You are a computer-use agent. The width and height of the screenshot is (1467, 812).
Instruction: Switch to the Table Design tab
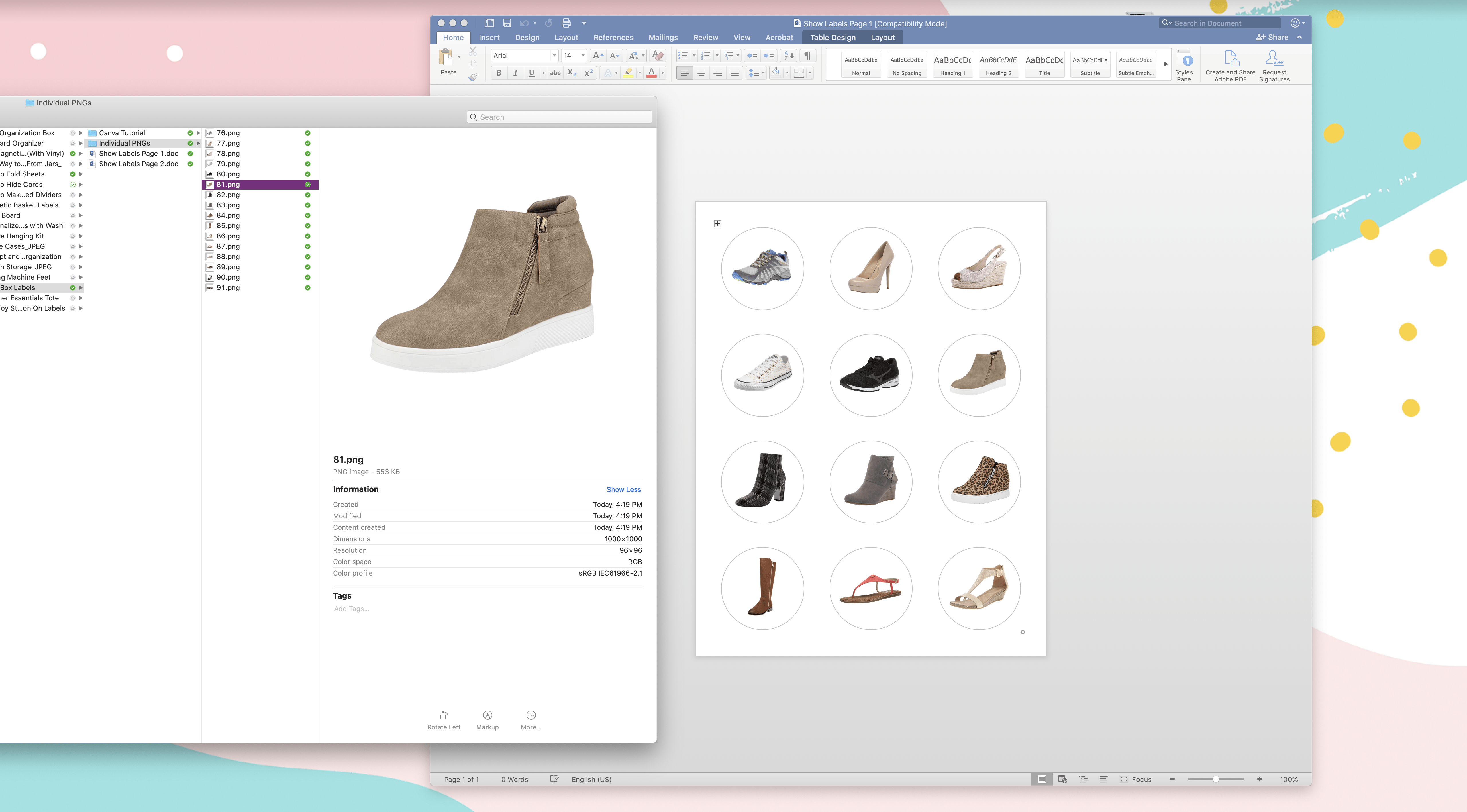pyautogui.click(x=833, y=38)
